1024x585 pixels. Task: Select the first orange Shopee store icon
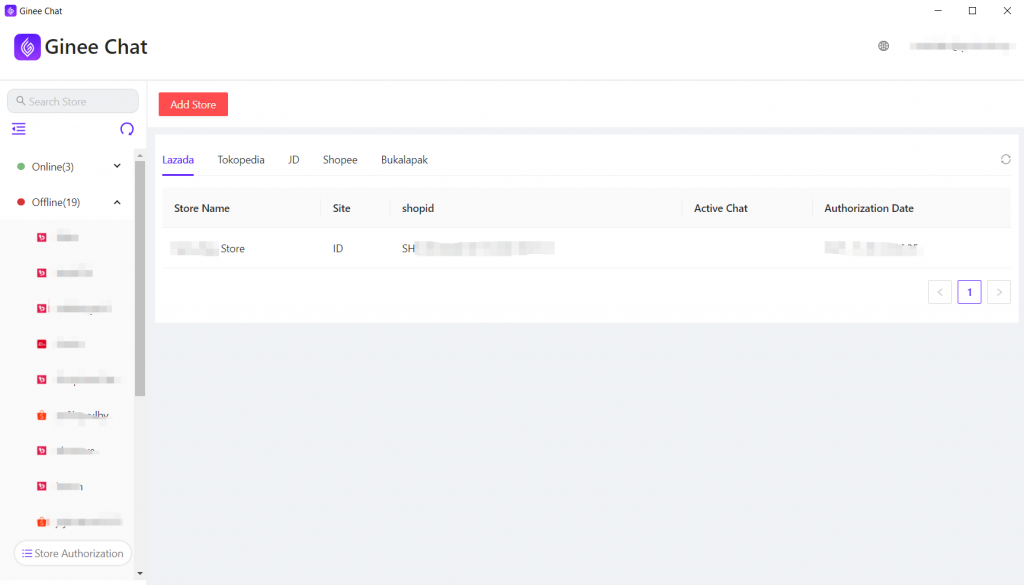42,415
